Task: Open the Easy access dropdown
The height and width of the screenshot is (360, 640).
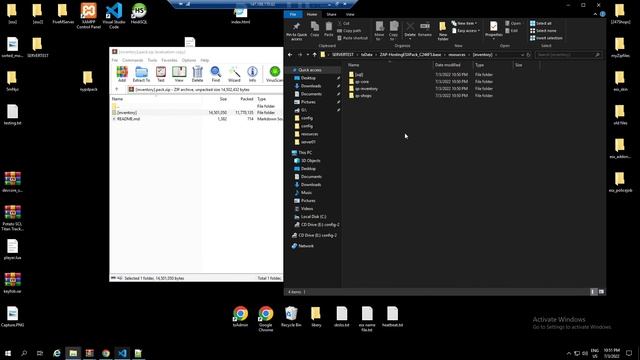Action: [466, 31]
